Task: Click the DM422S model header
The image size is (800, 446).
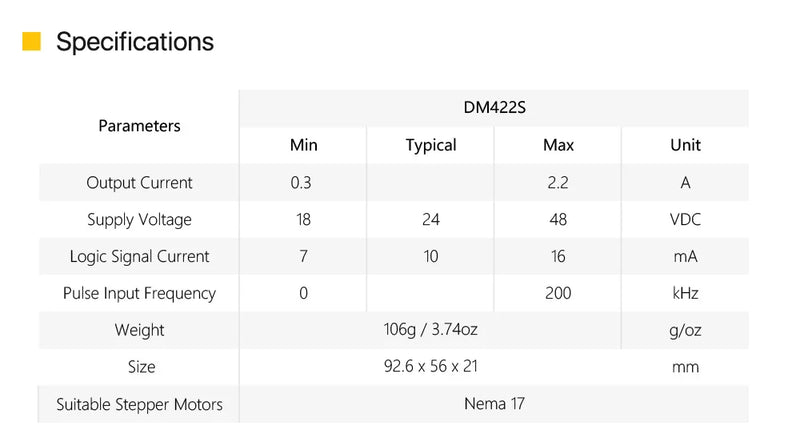Action: pyautogui.click(x=494, y=108)
